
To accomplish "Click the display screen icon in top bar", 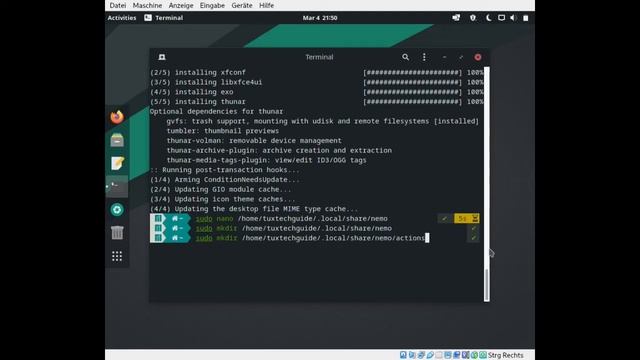I will click(x=501, y=18).
